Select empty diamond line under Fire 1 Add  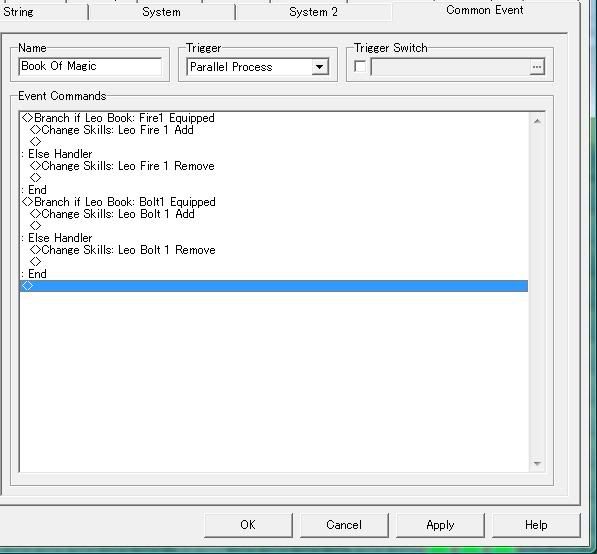[273, 142]
